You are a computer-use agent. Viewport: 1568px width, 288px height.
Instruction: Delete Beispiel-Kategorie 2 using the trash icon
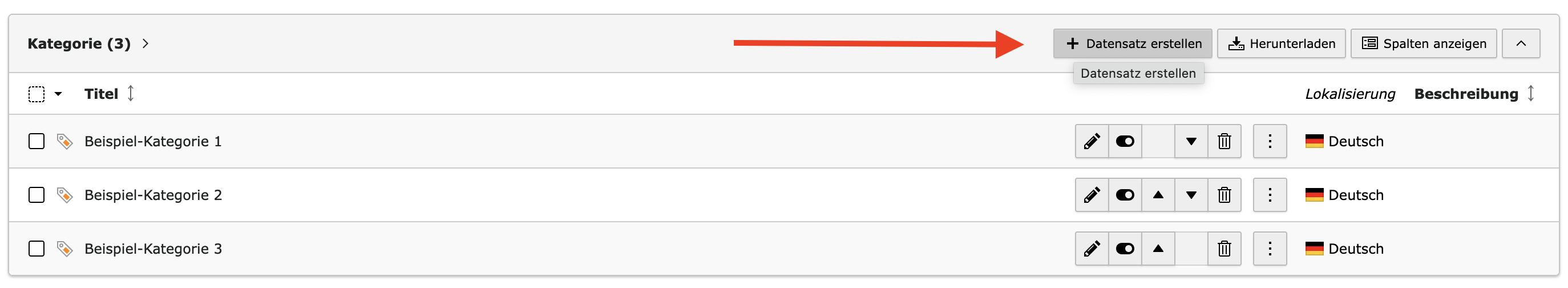tap(1224, 195)
